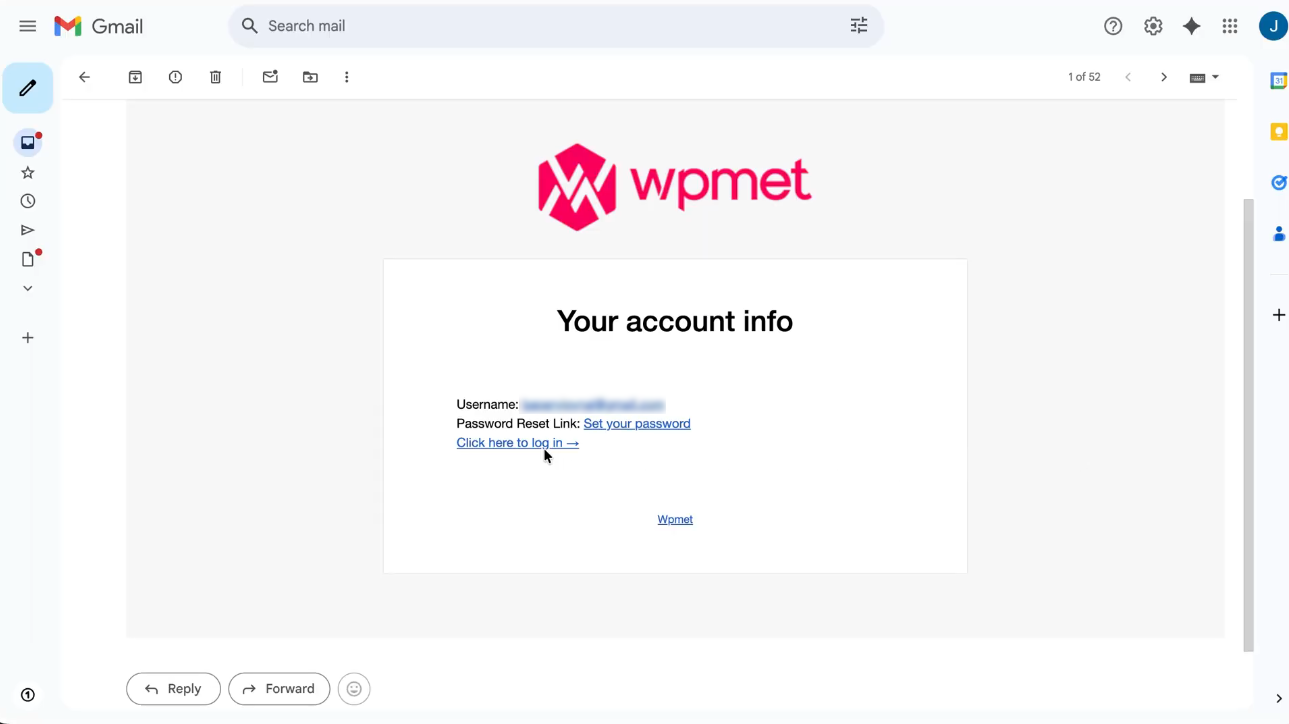Open the Gemini sparkle icon
The width and height of the screenshot is (1289, 724).
(x=1191, y=26)
